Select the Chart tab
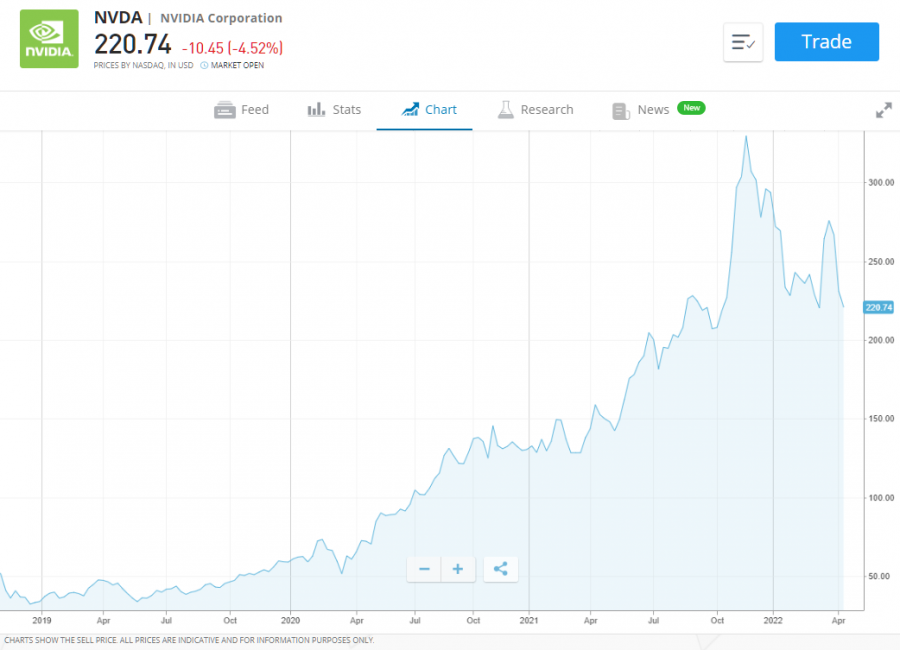Viewport: 900px width, 650px height. [x=429, y=110]
